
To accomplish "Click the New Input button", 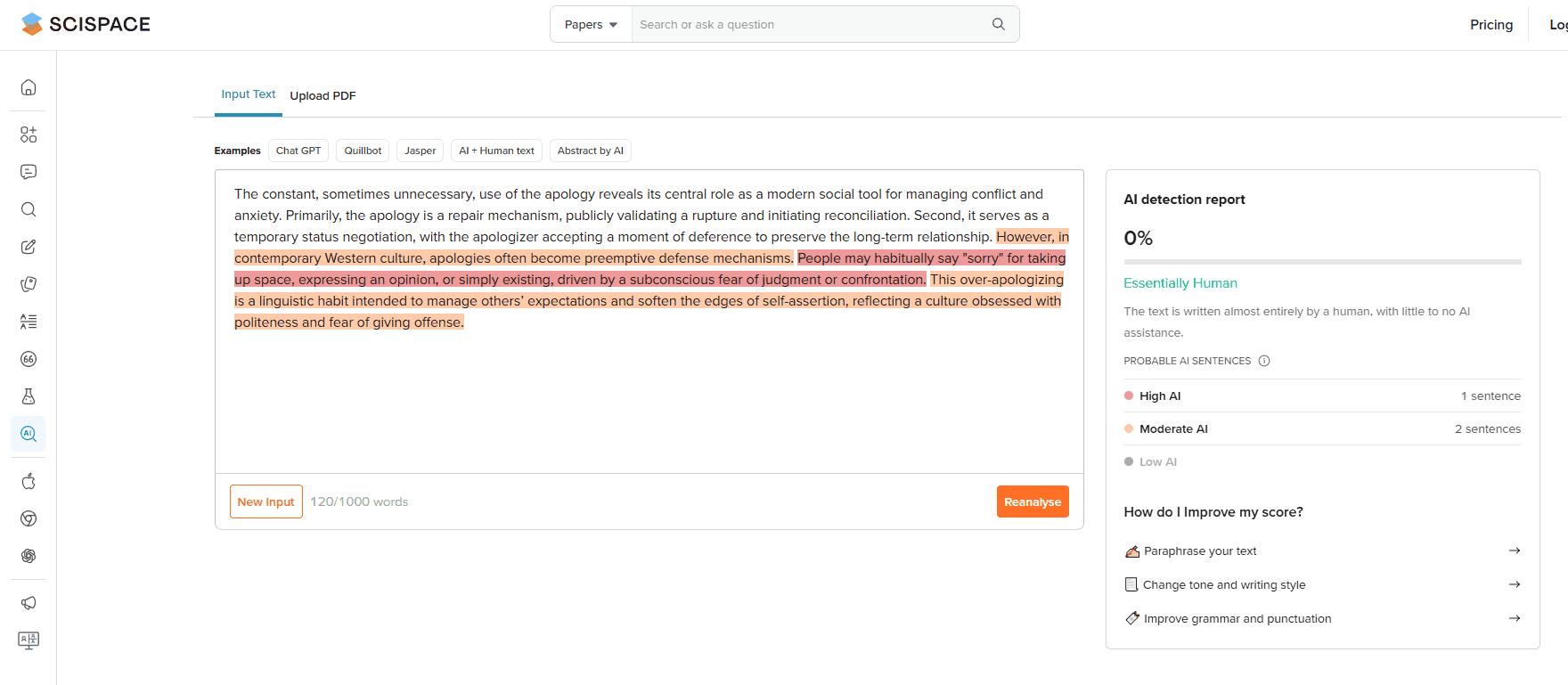I will coord(265,502).
